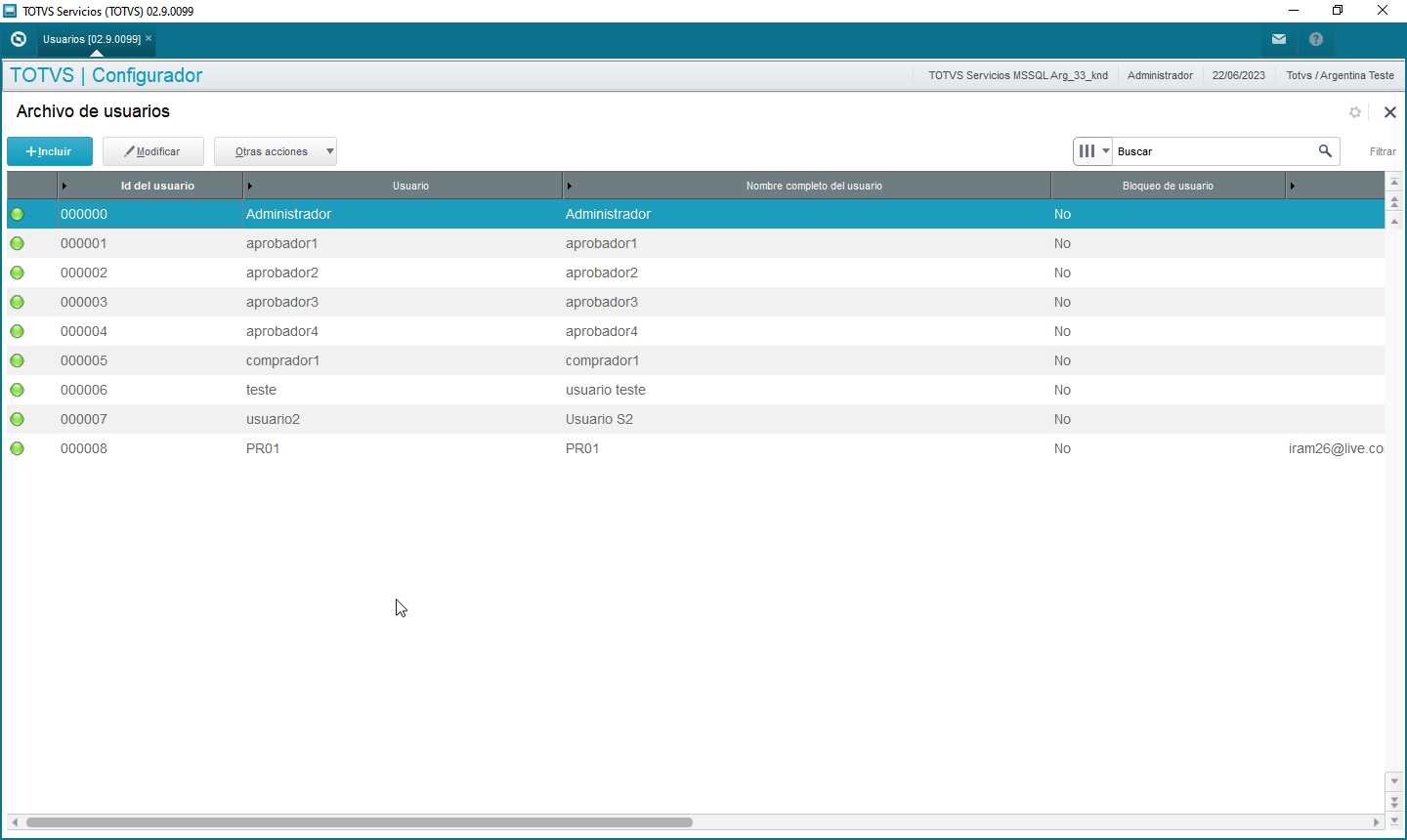Expand the Otras acciones dropdown arrow
Viewport: 1407px width, 840px height.
click(330, 151)
